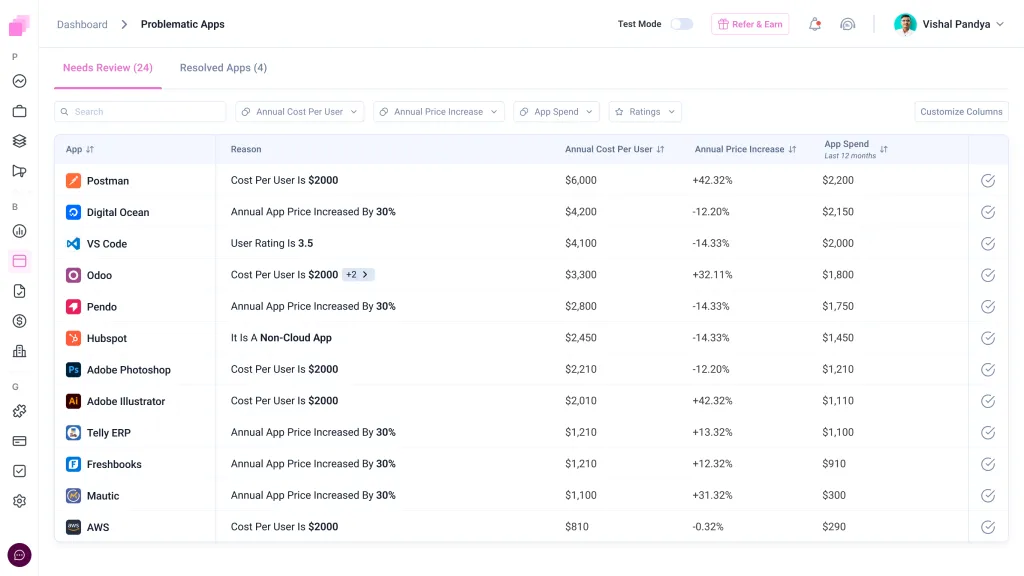Sort by Annual Cost Per User arrows
This screenshot has height=576, width=1024.
coord(660,150)
